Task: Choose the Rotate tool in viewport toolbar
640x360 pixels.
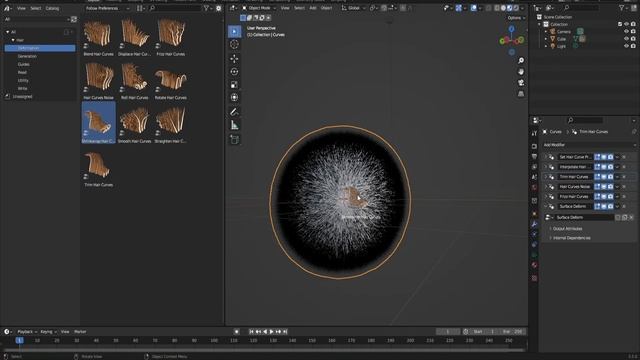Action: [234, 72]
